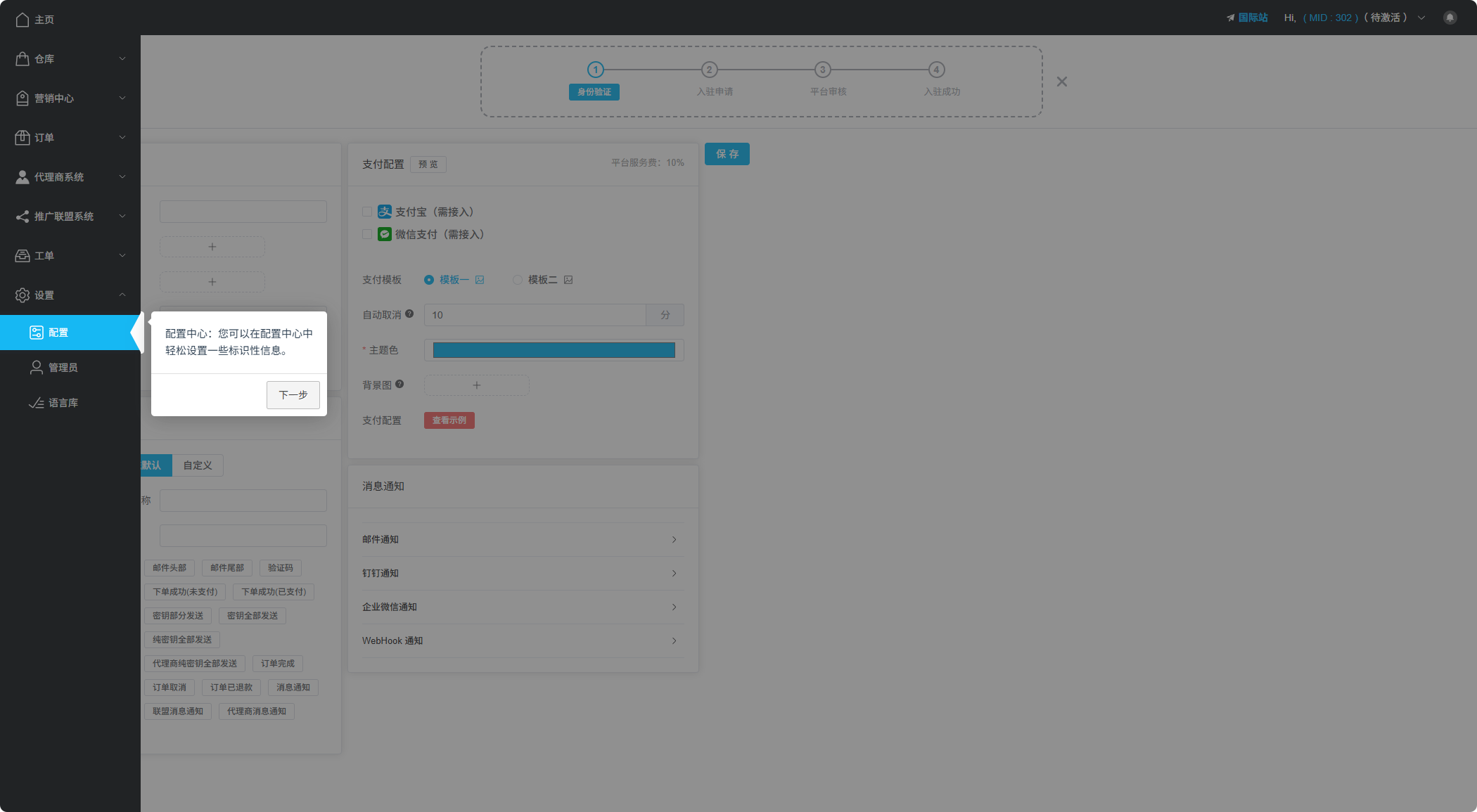The width and height of the screenshot is (1477, 812).
Task: Click the 保存 button
Action: click(x=727, y=154)
